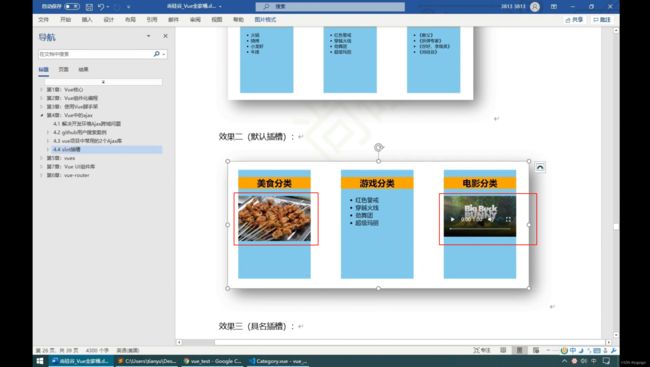Expand 第1章 Vue核心 heading arrow
This screenshot has height=367, width=650.
click(x=41, y=90)
